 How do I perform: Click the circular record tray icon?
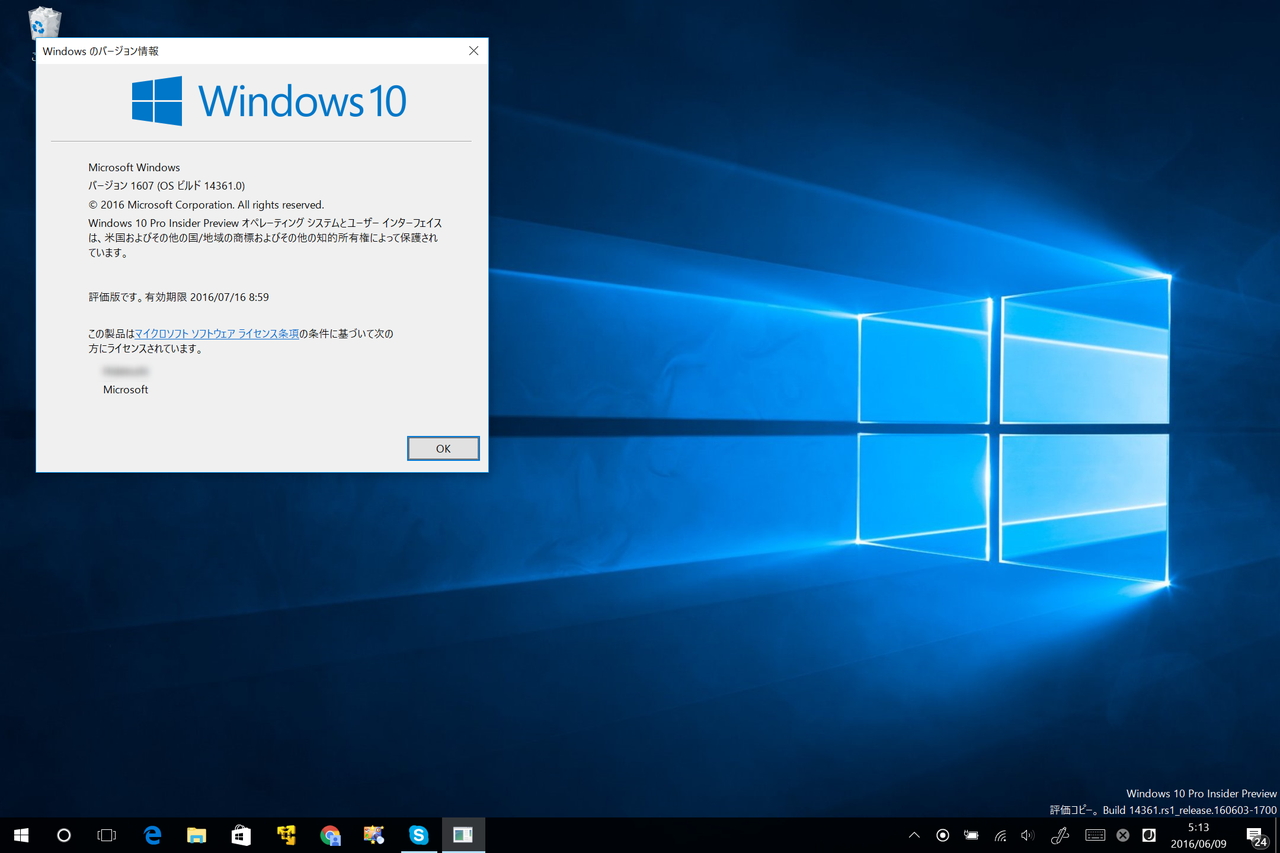942,835
